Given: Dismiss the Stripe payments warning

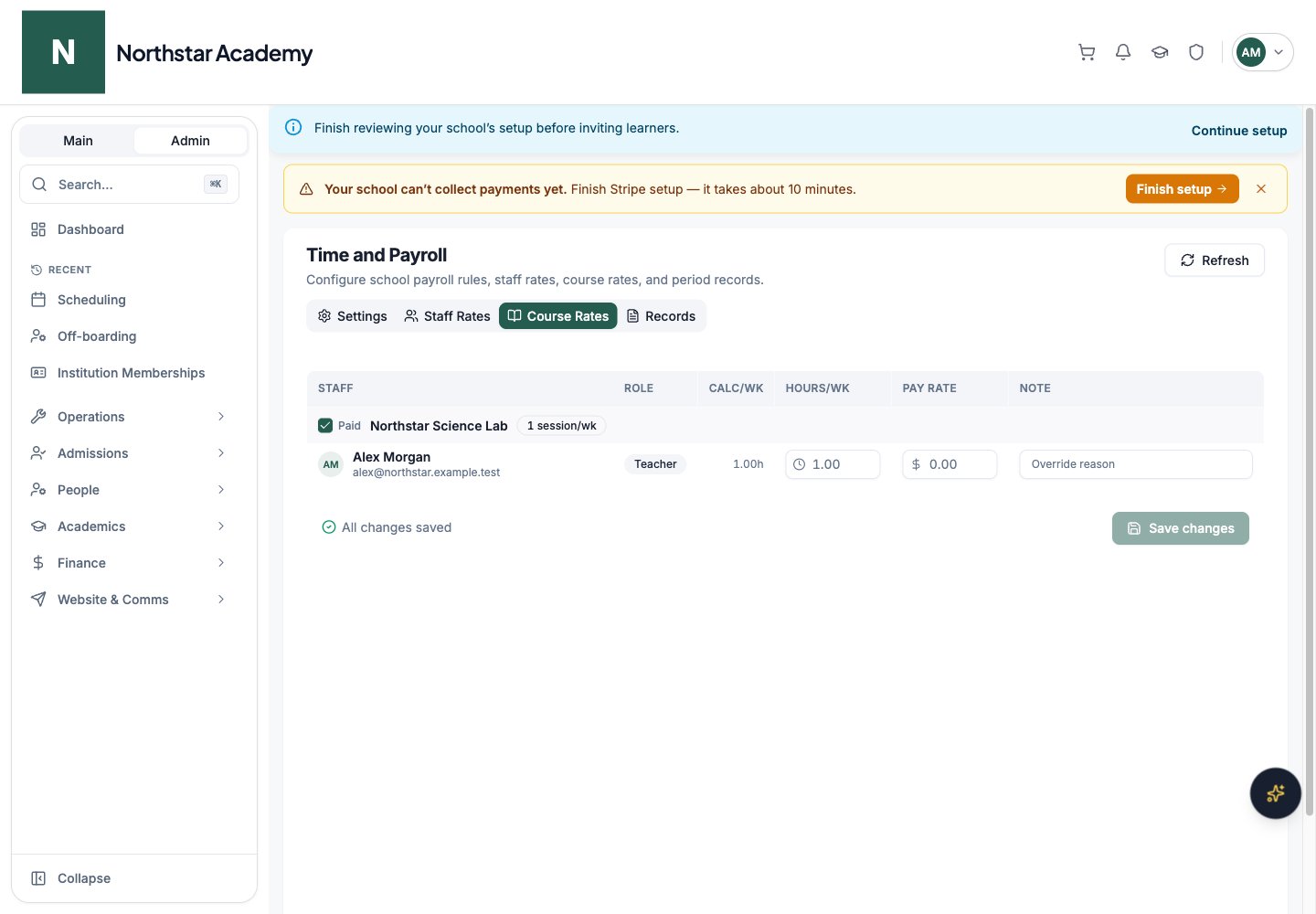Looking at the screenshot, I should [1261, 189].
